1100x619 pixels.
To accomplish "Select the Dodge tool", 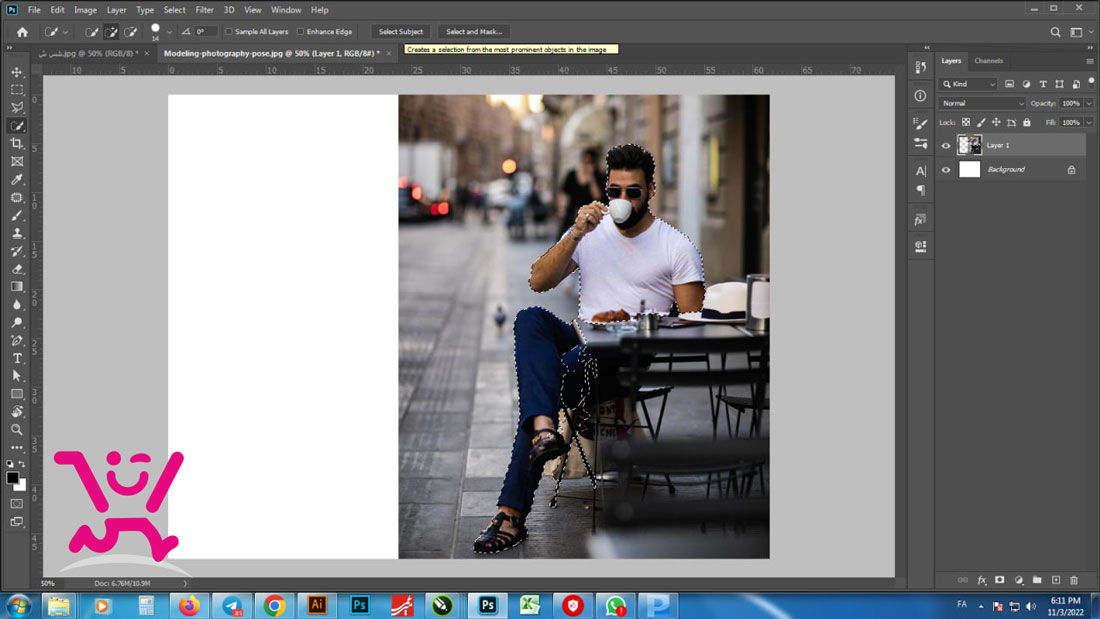I will click(17, 323).
